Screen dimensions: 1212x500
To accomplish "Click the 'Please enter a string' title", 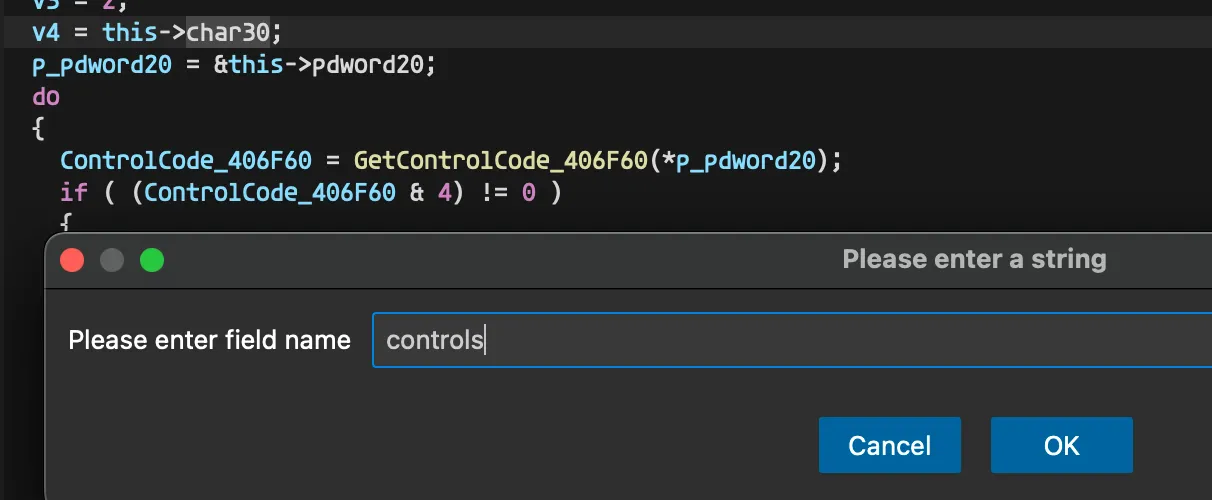I will (x=974, y=260).
